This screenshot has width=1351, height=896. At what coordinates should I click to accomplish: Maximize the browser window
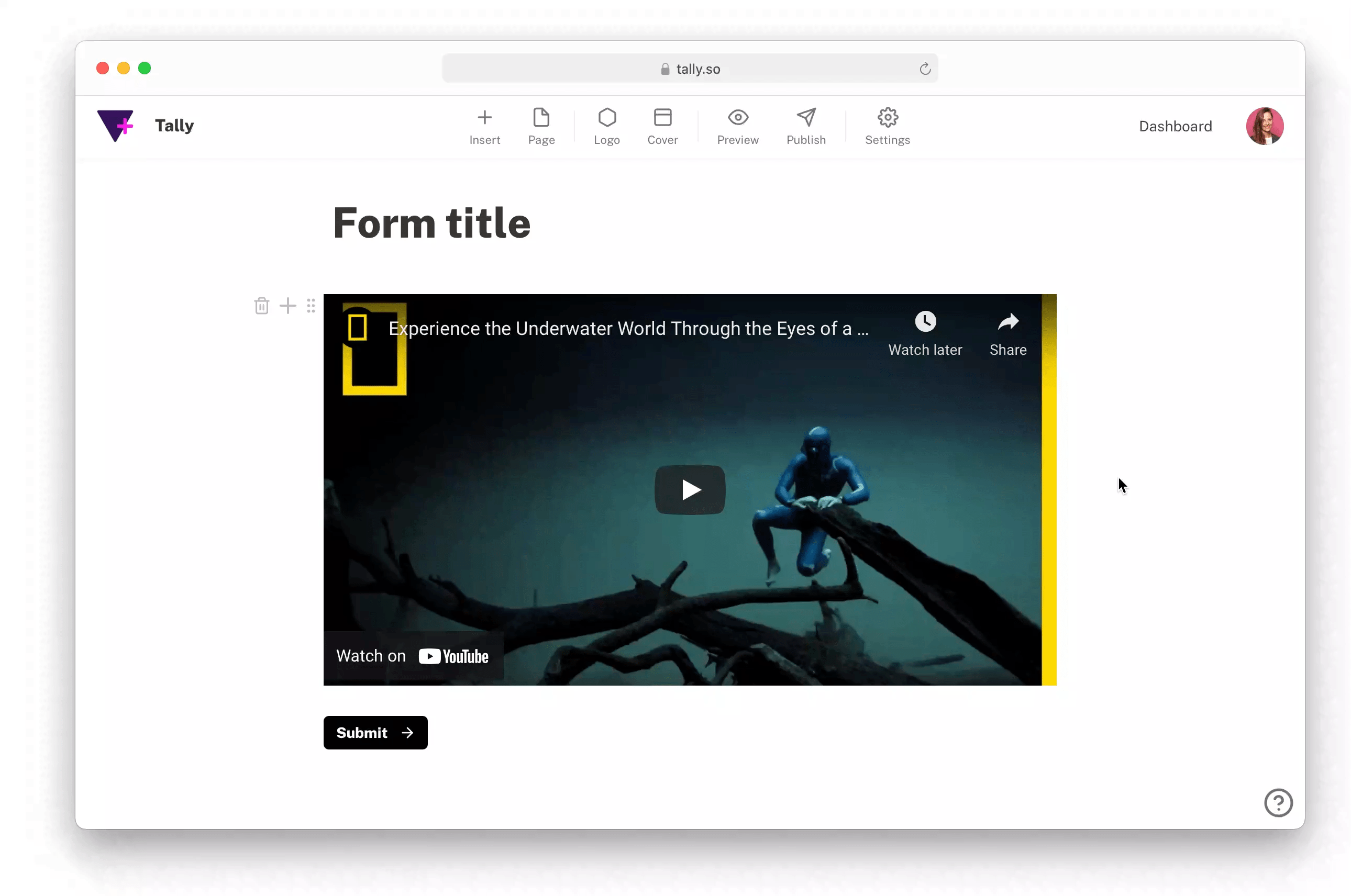pos(145,68)
